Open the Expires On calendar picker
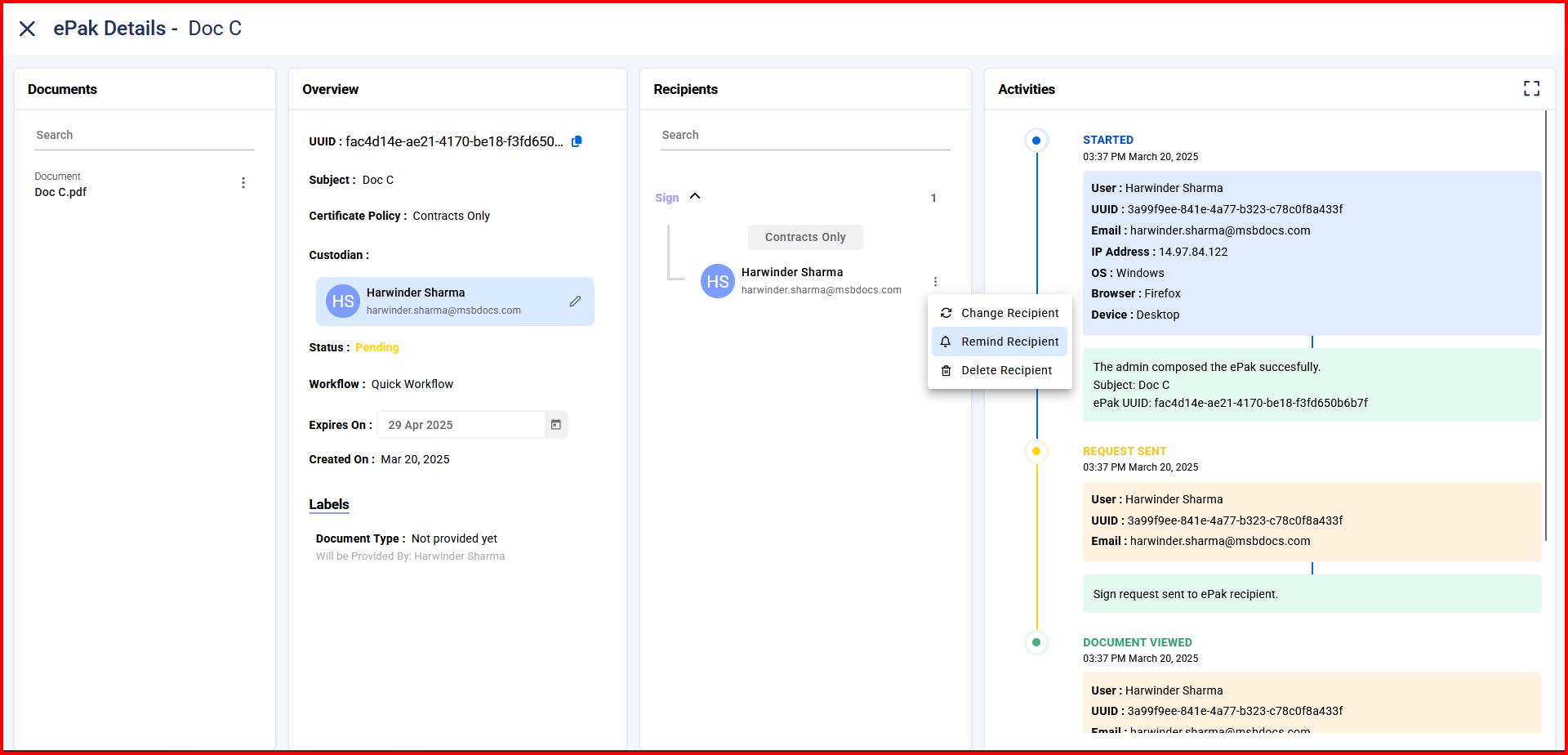The width and height of the screenshot is (1568, 755). (x=555, y=425)
